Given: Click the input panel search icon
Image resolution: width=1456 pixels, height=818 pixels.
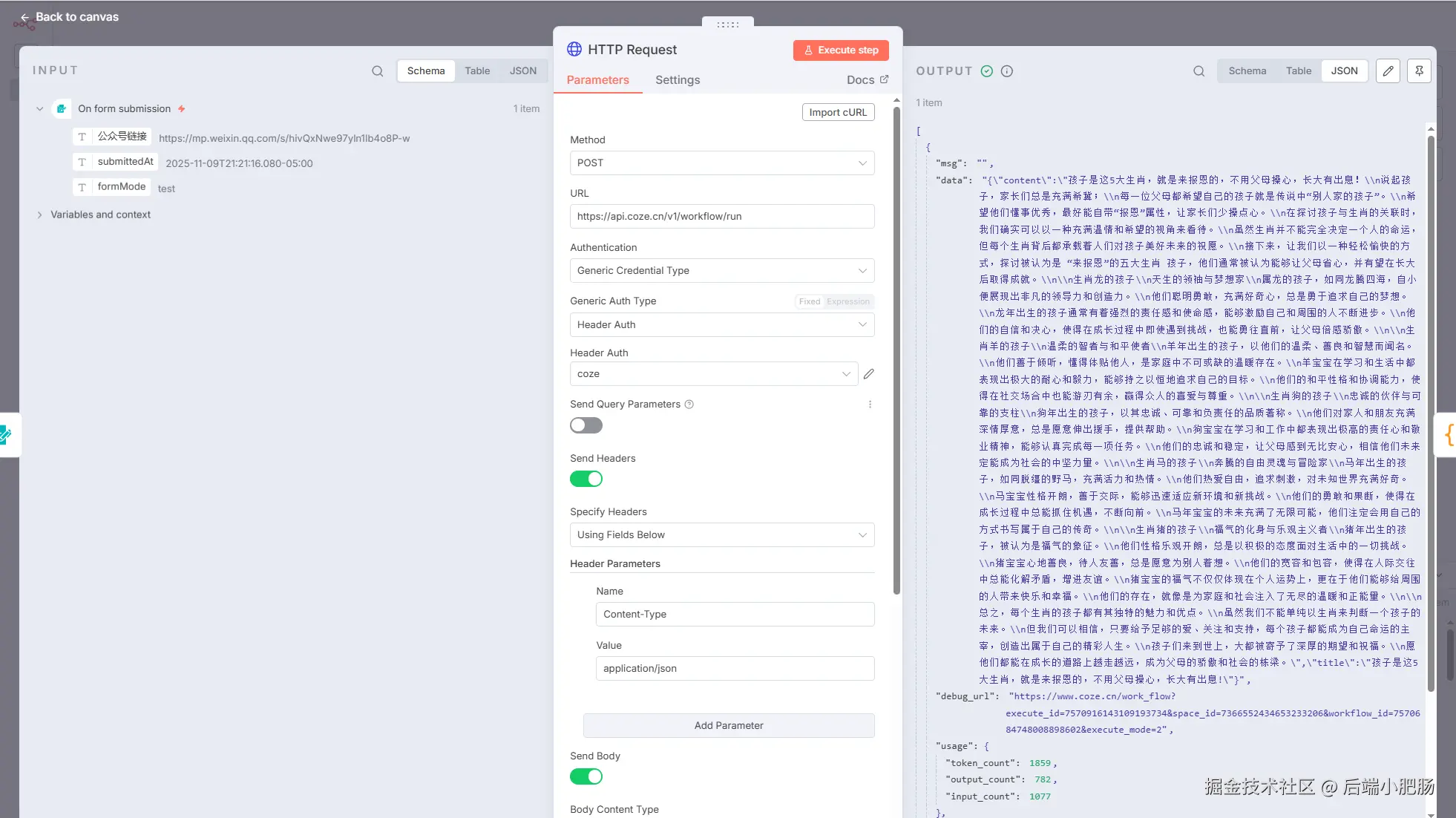Looking at the screenshot, I should tap(377, 71).
